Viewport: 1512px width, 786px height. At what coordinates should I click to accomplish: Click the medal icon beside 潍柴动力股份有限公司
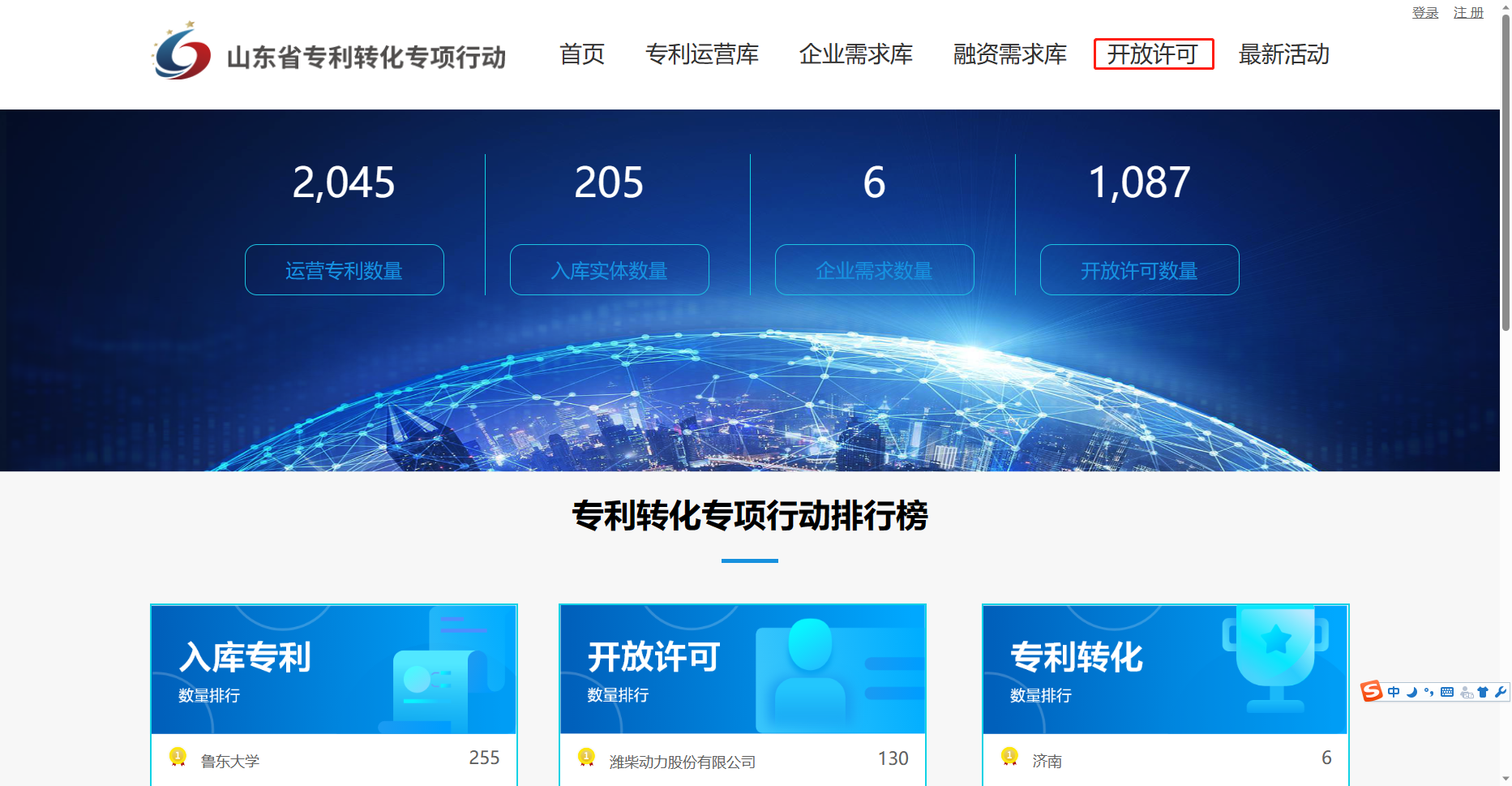pos(586,758)
